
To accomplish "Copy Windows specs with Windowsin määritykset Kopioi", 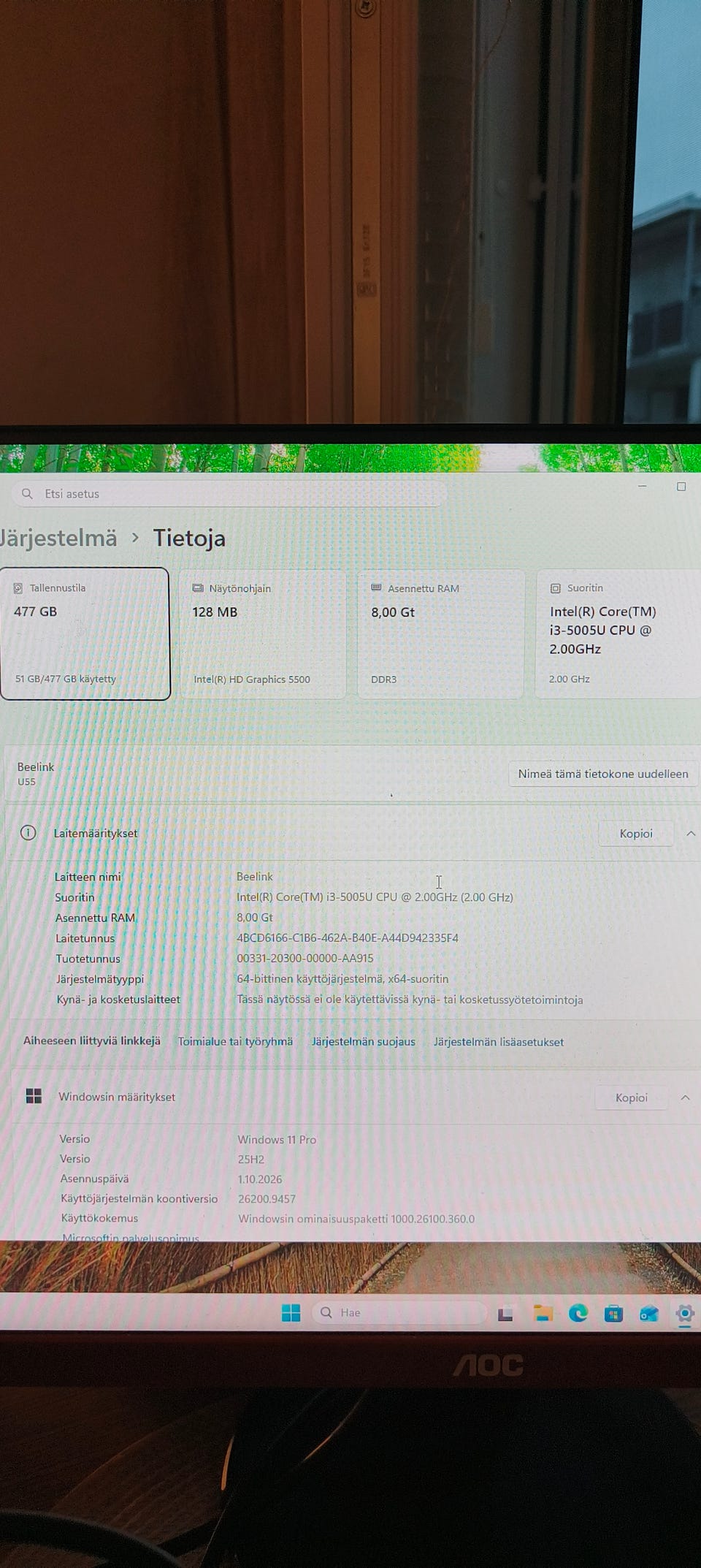I will pyautogui.click(x=632, y=1097).
